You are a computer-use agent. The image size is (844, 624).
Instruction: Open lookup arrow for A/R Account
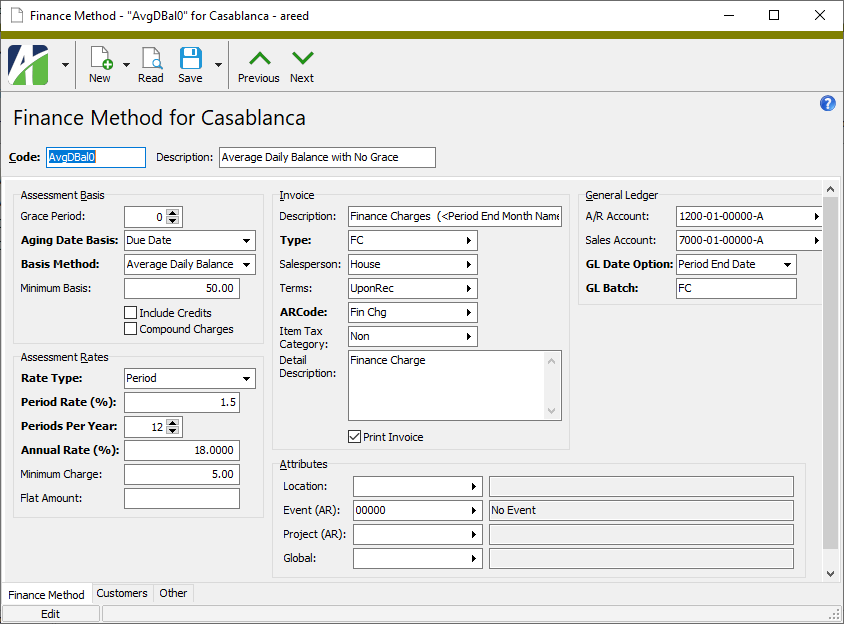point(816,216)
